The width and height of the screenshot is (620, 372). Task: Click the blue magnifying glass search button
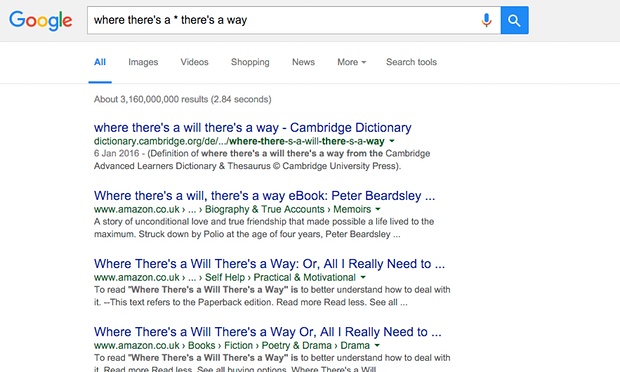(514, 20)
